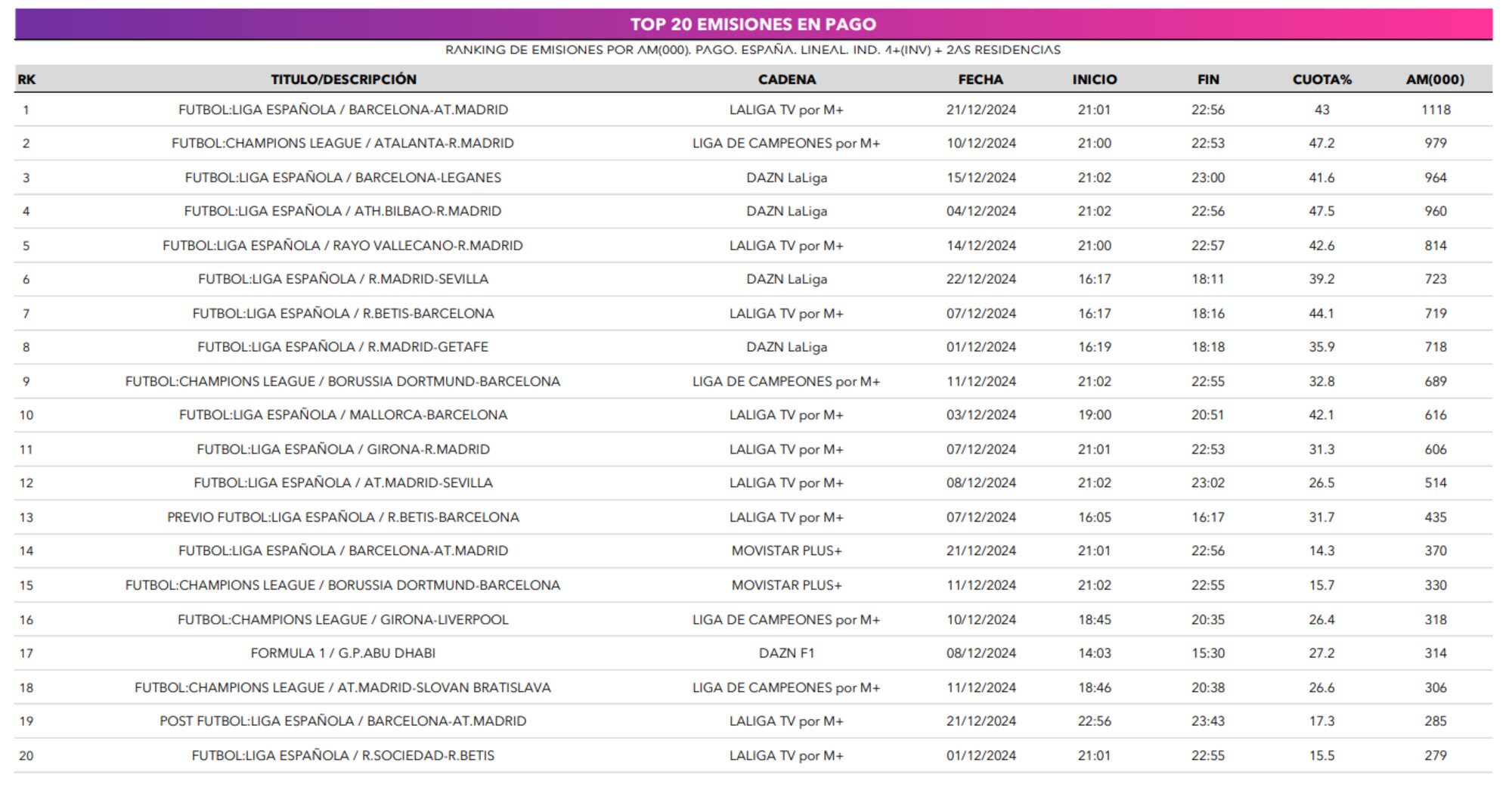Select the AT.MADRID-SLOVAN BRATISLAVA match title
This screenshot has width=1512, height=800.
(342, 687)
